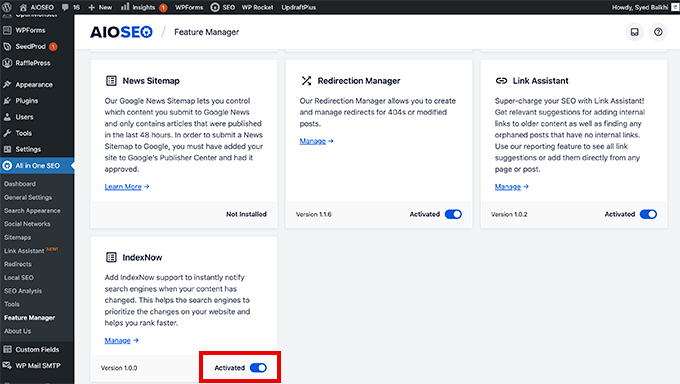This screenshot has height=384, width=680.
Task: Click the WP Mail SMTP envelope icon
Action: (x=7, y=366)
